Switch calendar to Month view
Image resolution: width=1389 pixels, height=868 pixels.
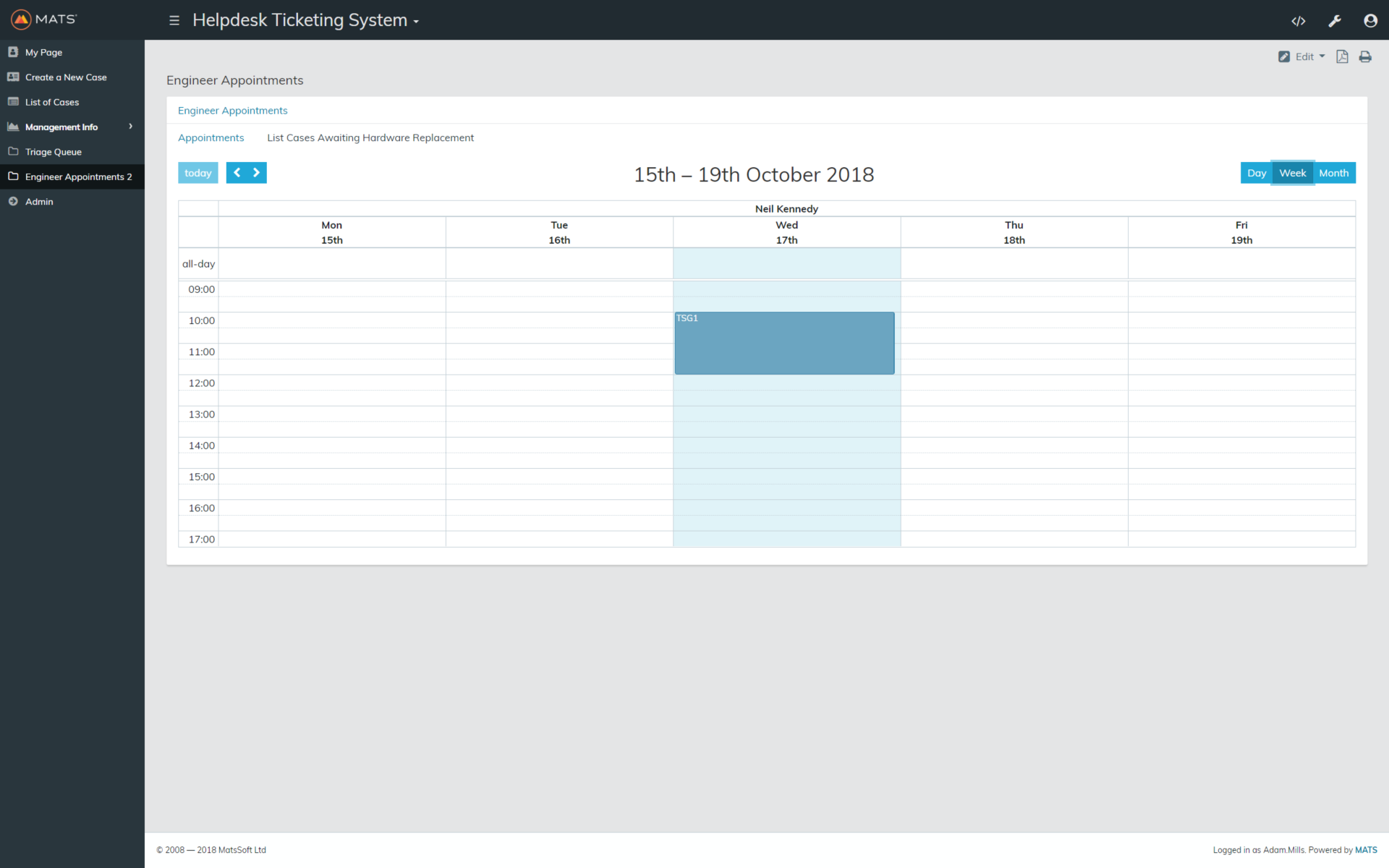pos(1333,173)
